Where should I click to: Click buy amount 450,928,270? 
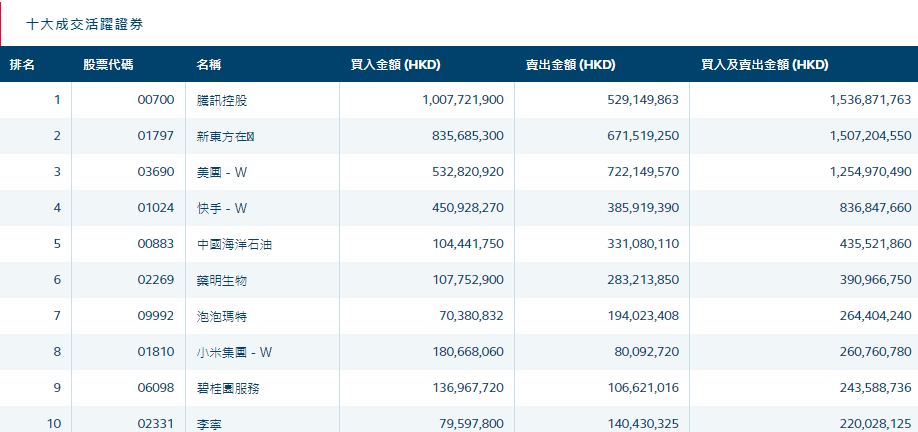(468, 208)
